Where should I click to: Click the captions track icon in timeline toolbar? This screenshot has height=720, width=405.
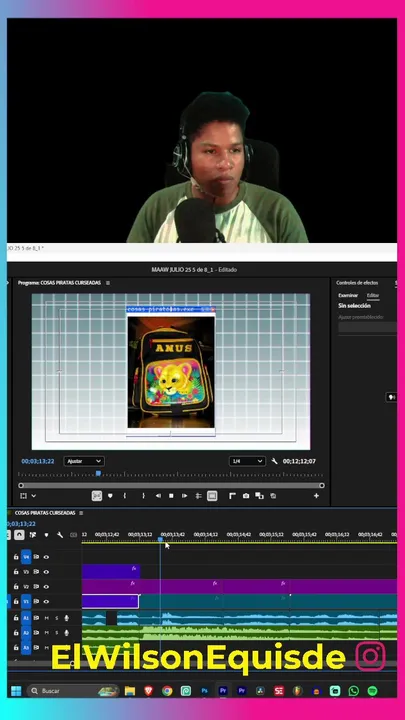pos(73,535)
